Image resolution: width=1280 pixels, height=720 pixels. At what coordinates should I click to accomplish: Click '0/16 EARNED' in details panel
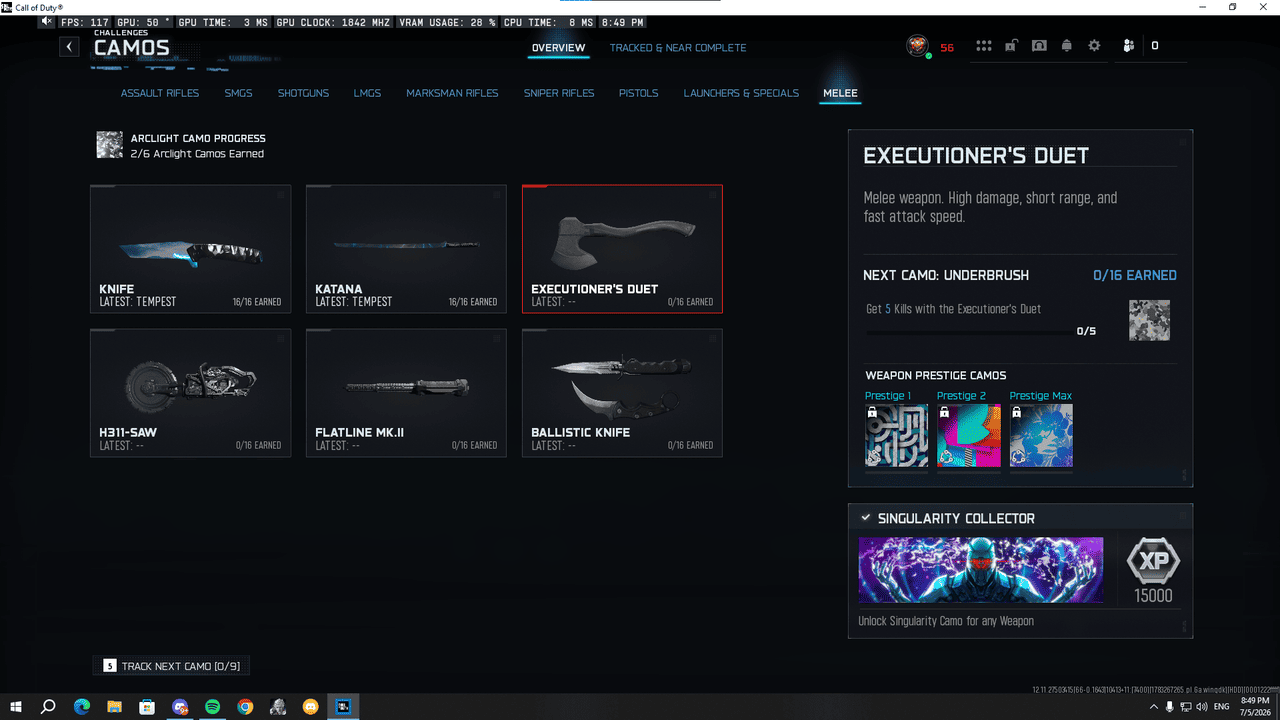[x=1135, y=275]
